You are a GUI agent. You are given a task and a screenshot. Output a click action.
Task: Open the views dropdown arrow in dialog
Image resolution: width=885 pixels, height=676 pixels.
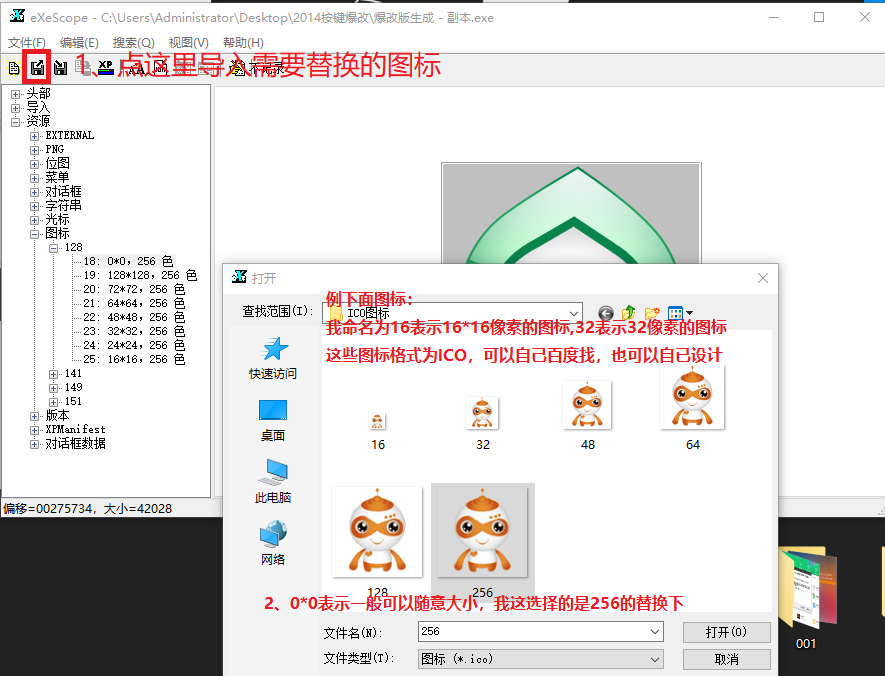(x=689, y=312)
